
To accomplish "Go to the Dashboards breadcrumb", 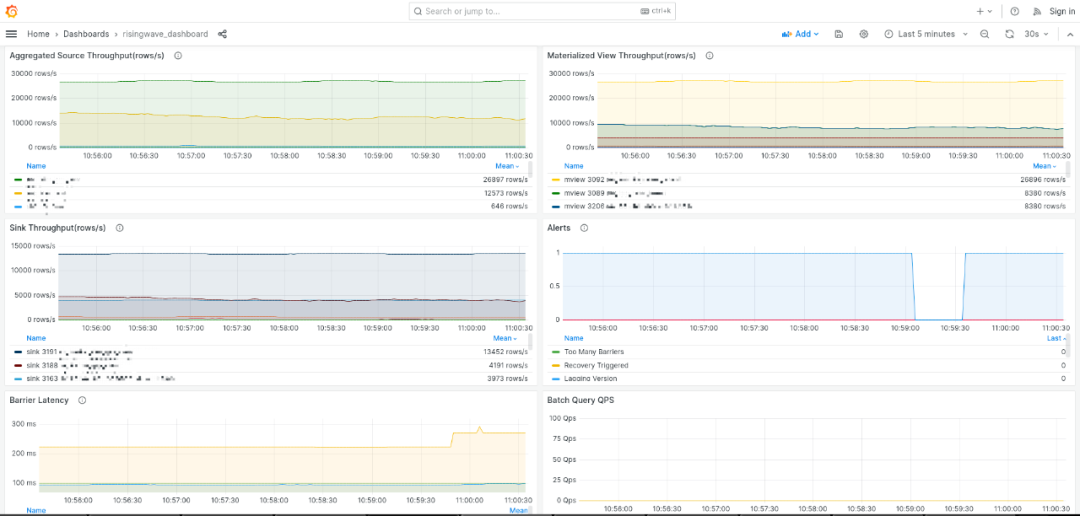I will click(x=86, y=34).
